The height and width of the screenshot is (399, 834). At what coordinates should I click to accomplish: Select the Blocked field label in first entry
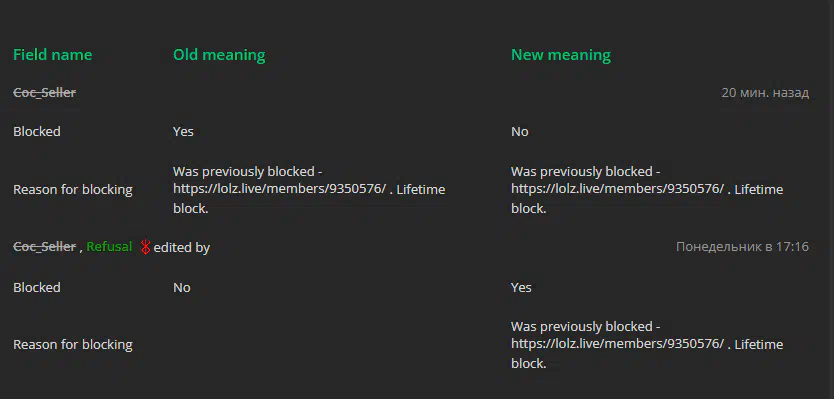click(x=37, y=131)
